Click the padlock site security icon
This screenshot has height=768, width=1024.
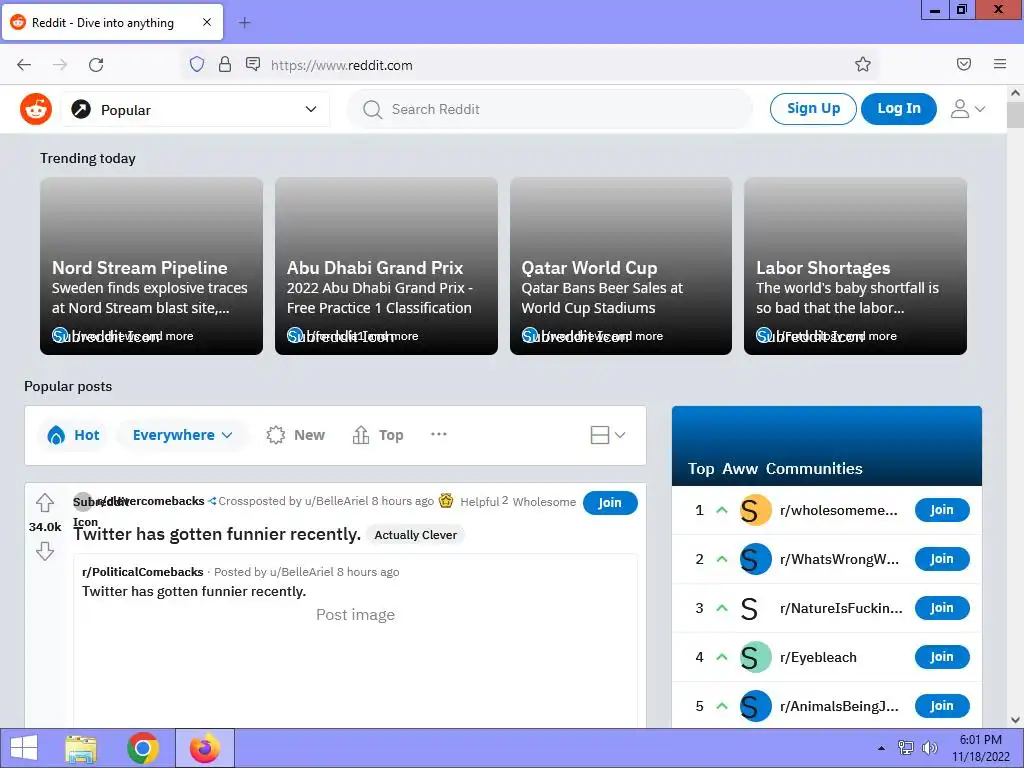[225, 64]
